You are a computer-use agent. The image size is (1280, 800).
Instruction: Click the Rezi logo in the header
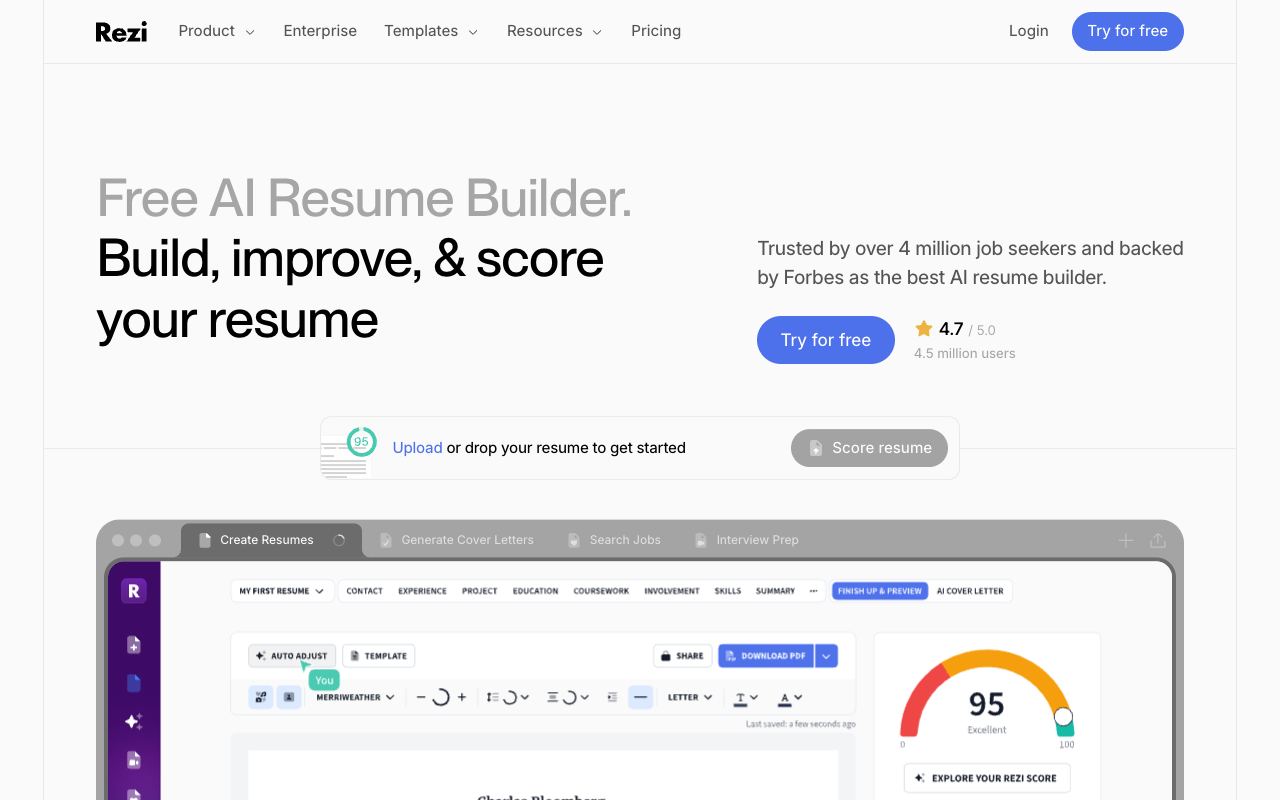pos(121,32)
